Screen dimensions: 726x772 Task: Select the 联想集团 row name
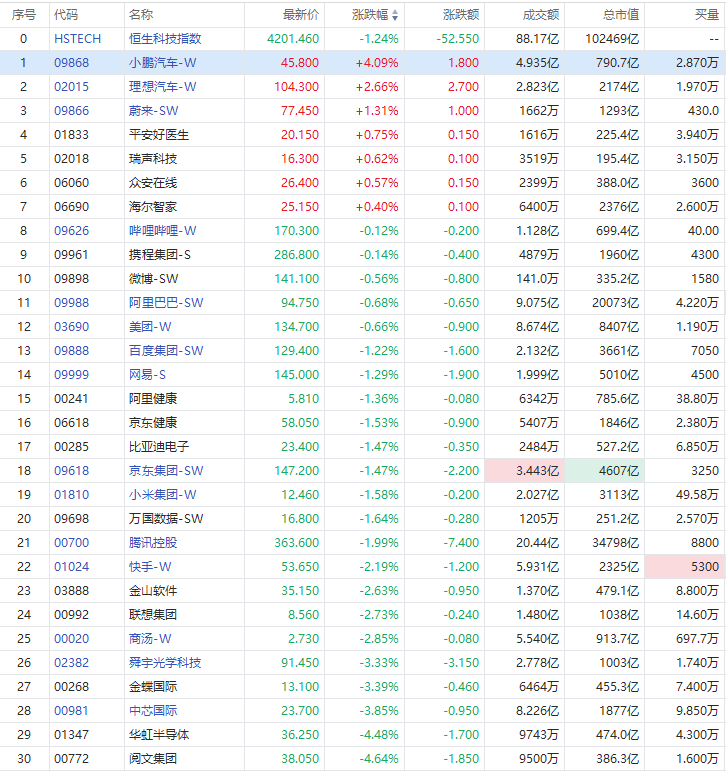153,615
